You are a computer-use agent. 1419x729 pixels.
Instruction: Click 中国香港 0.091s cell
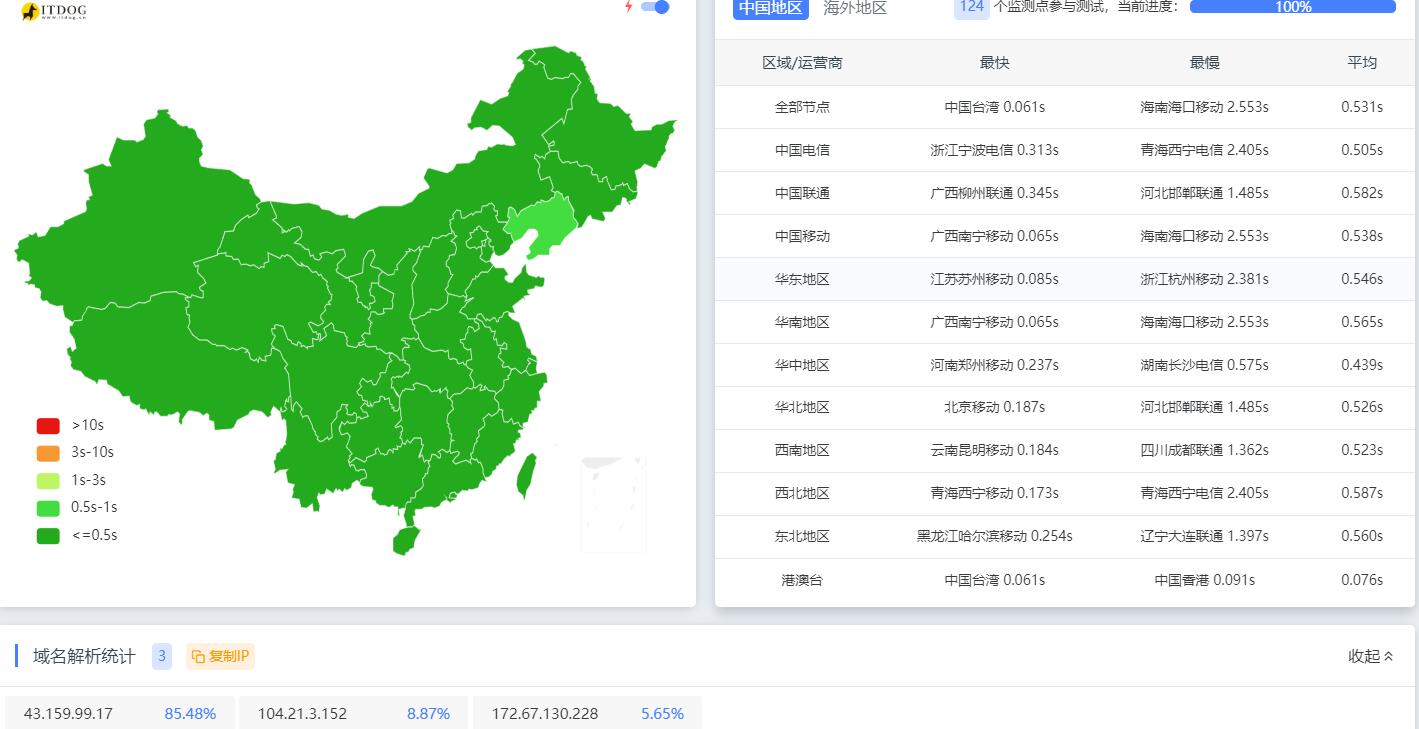[1204, 580]
